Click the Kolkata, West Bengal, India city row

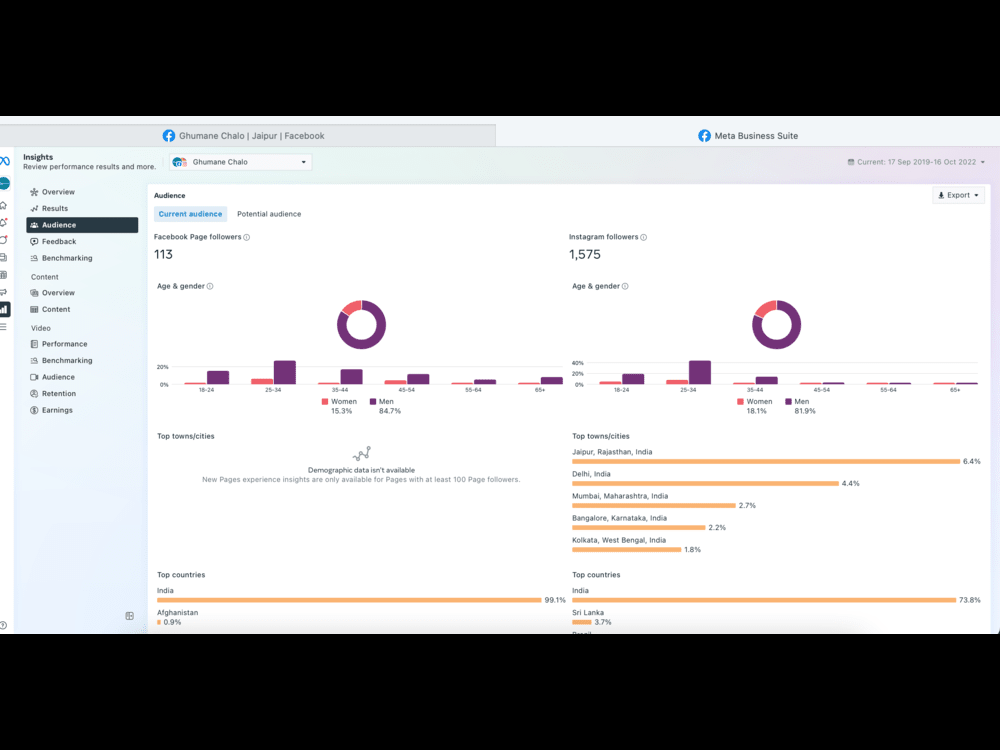coord(776,545)
